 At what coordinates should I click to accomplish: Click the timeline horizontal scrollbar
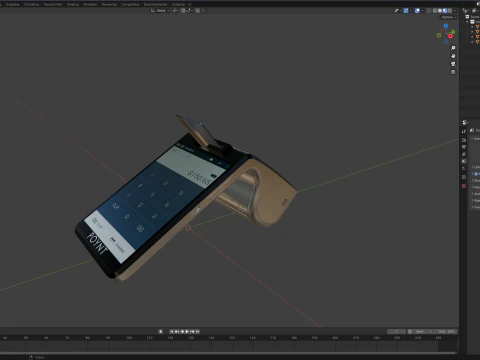[x=228, y=353]
